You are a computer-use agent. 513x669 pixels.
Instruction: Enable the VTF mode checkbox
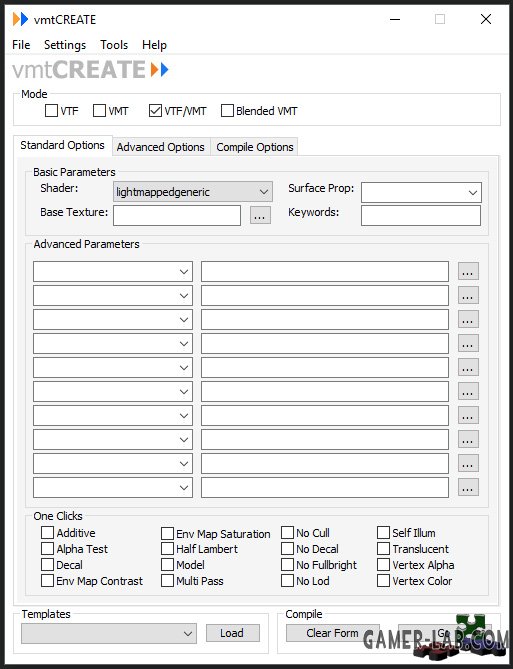click(x=51, y=111)
